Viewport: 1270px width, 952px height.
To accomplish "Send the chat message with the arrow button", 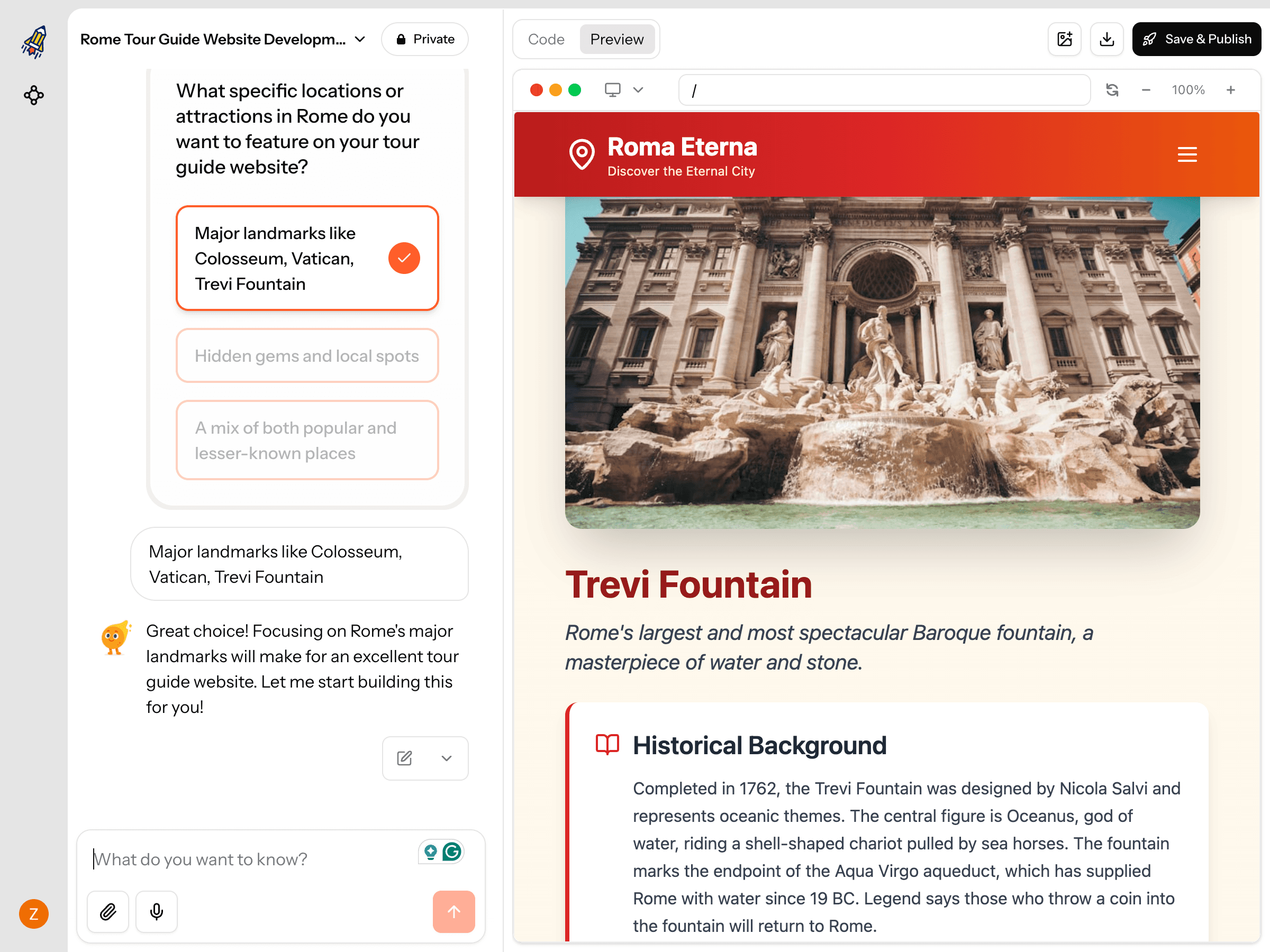I will pos(453,912).
